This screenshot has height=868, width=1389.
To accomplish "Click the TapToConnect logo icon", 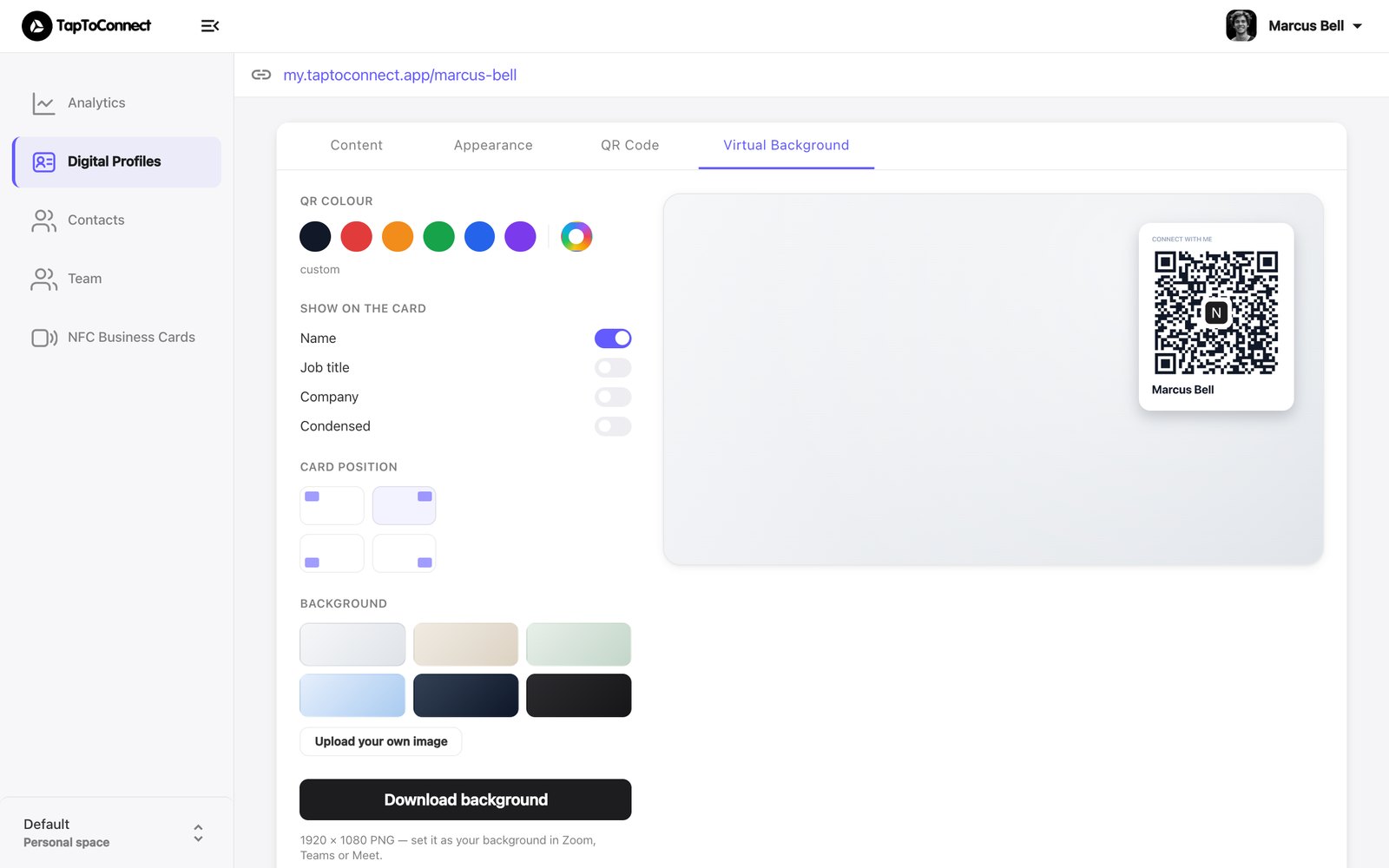I will click(x=36, y=26).
